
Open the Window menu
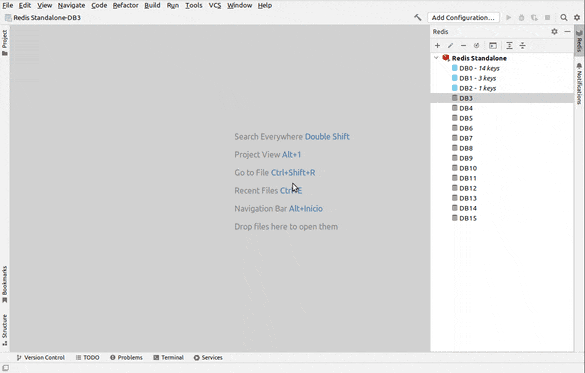click(x=240, y=5)
